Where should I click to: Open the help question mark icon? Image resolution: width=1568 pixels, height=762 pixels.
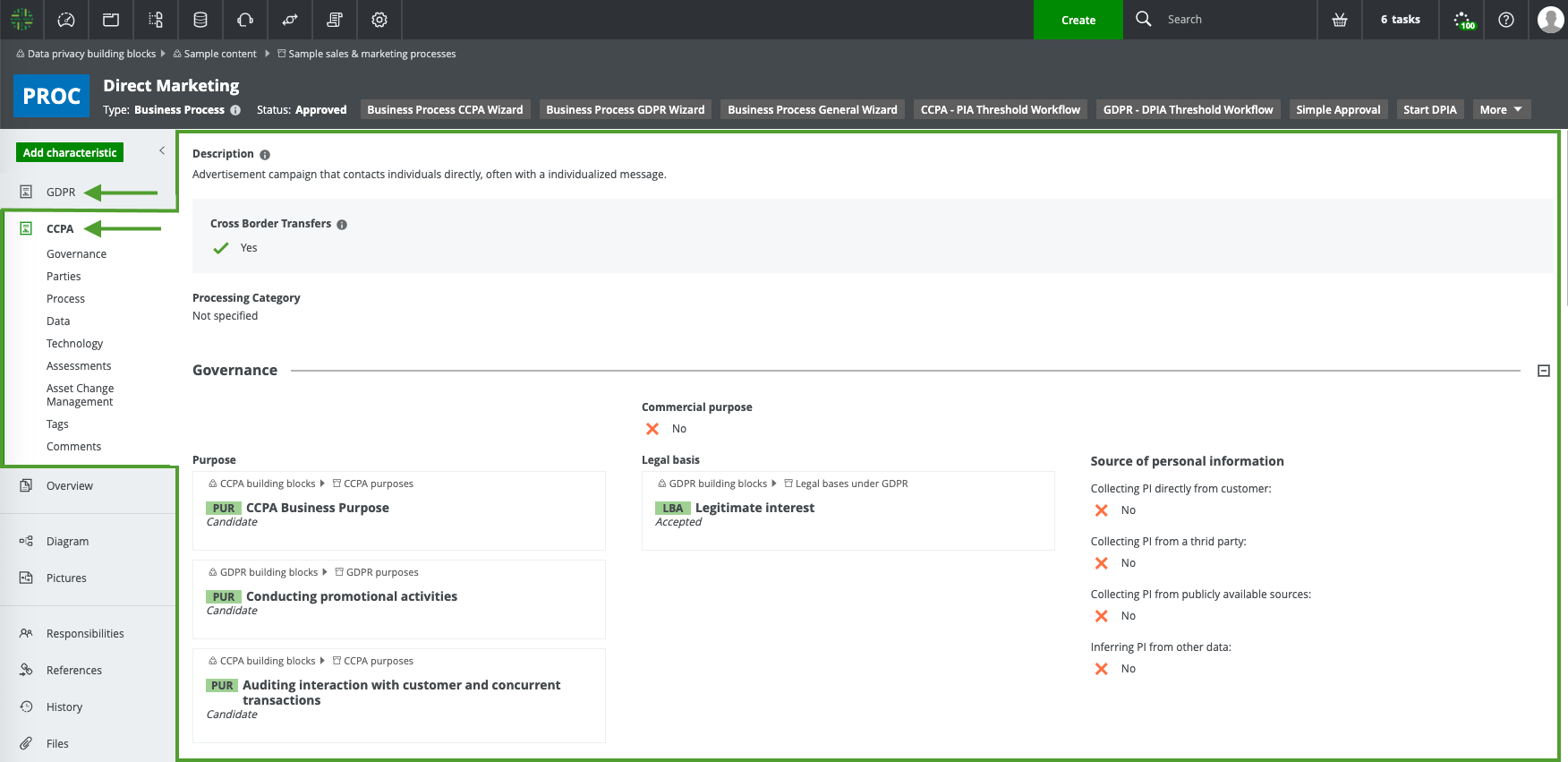(x=1506, y=20)
